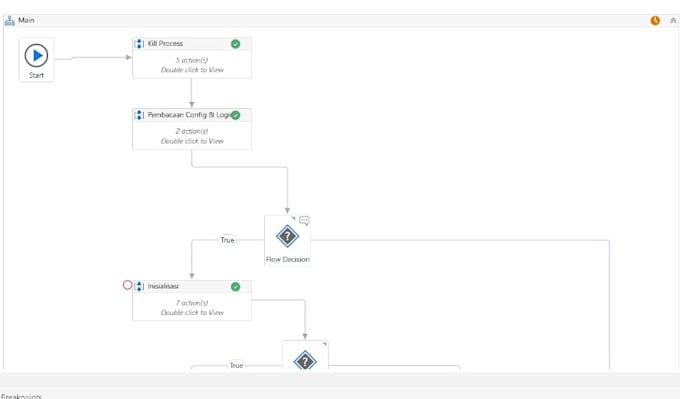Select the Kill Process sequence icon
This screenshot has height=399, width=680.
tap(139, 43)
